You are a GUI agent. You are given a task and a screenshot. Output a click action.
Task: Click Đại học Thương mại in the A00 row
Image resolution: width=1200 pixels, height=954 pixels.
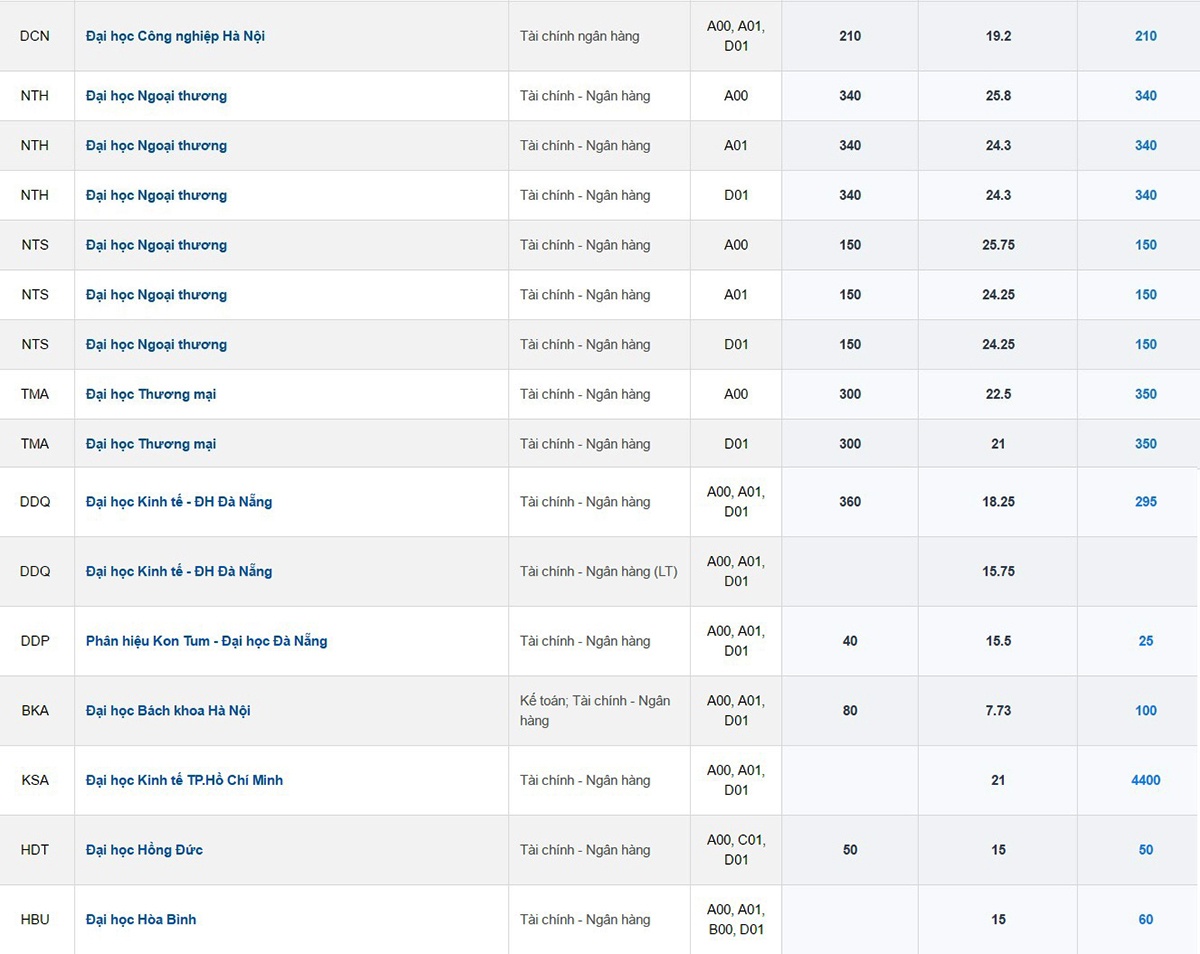(151, 394)
